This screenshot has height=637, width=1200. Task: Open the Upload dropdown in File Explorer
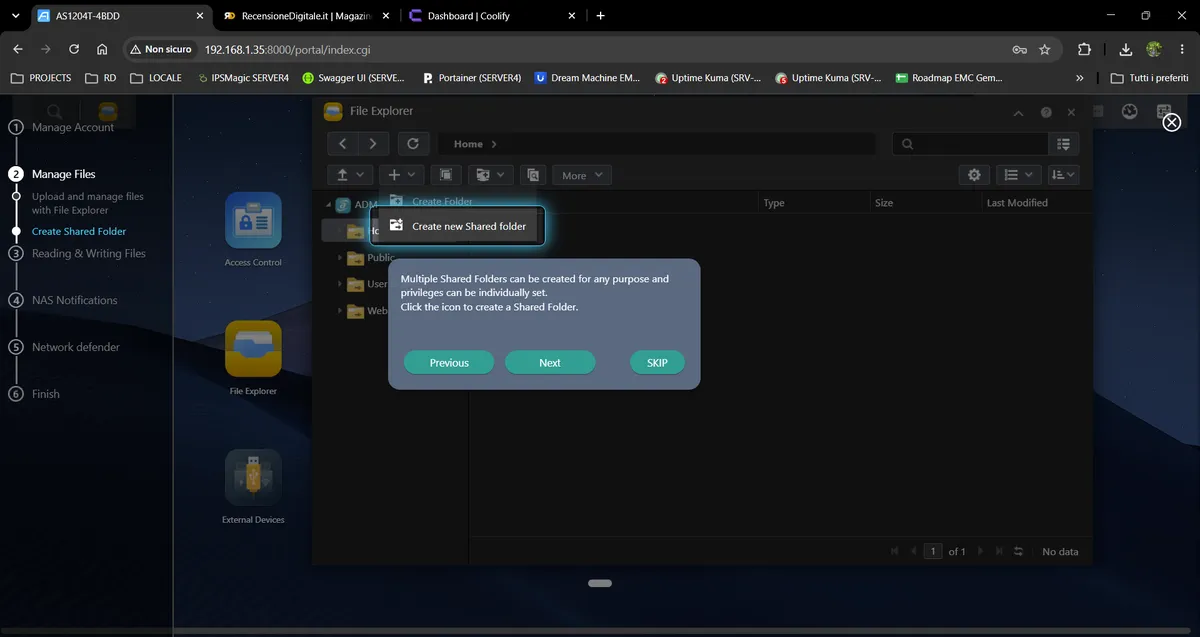point(350,175)
